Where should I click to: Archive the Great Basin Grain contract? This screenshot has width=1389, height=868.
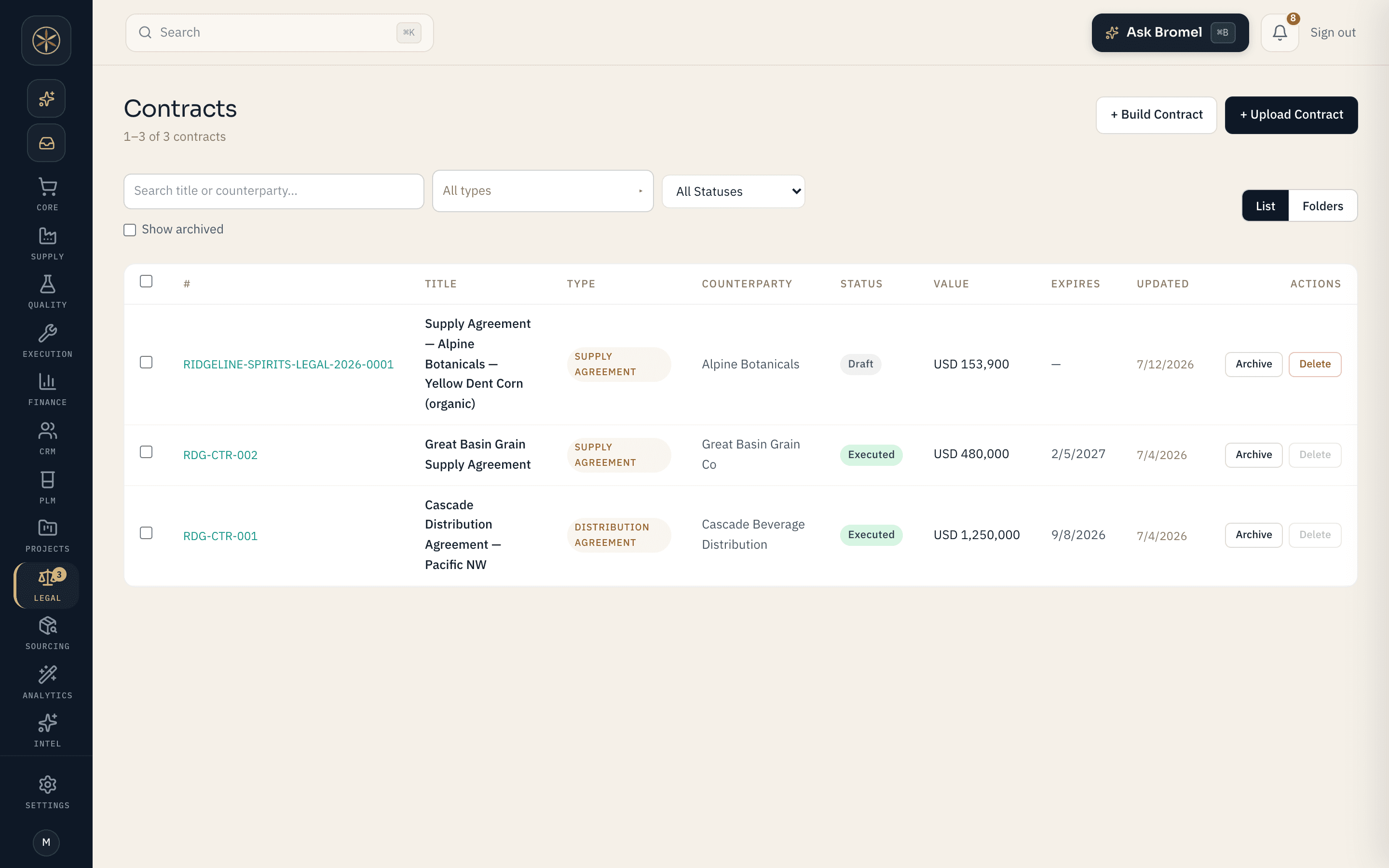coord(1253,455)
